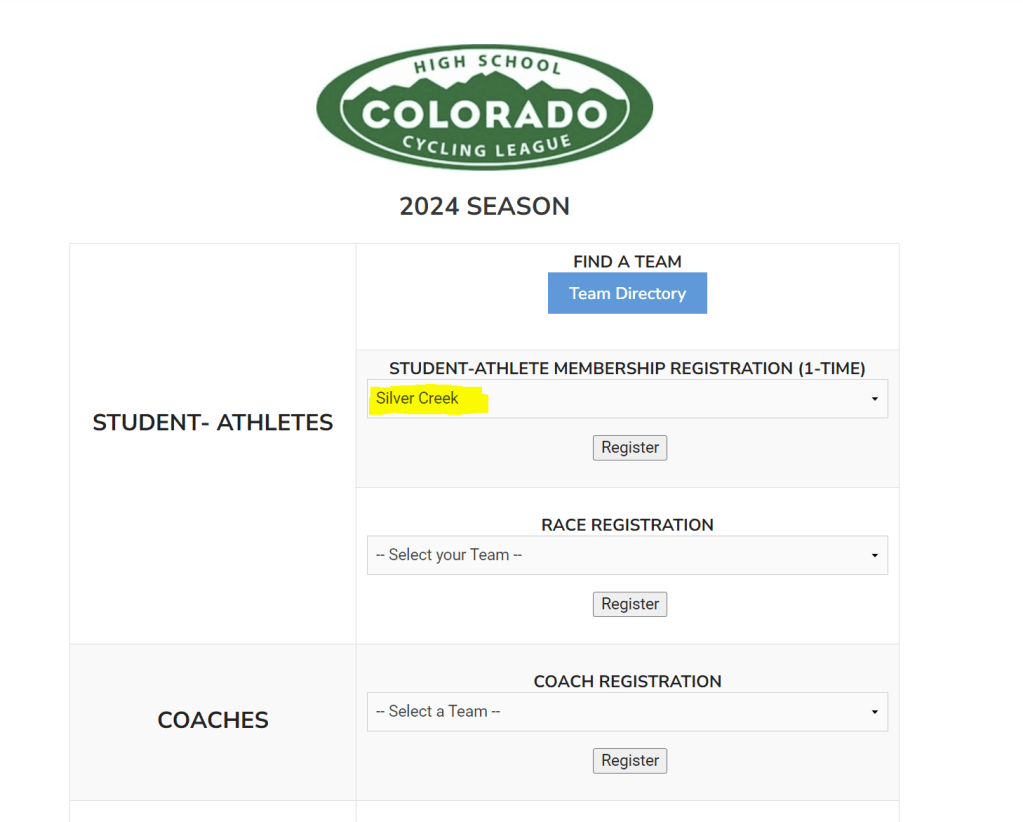Click the Coach Registration dropdown arrow
The height and width of the screenshot is (822, 1023).
point(874,712)
